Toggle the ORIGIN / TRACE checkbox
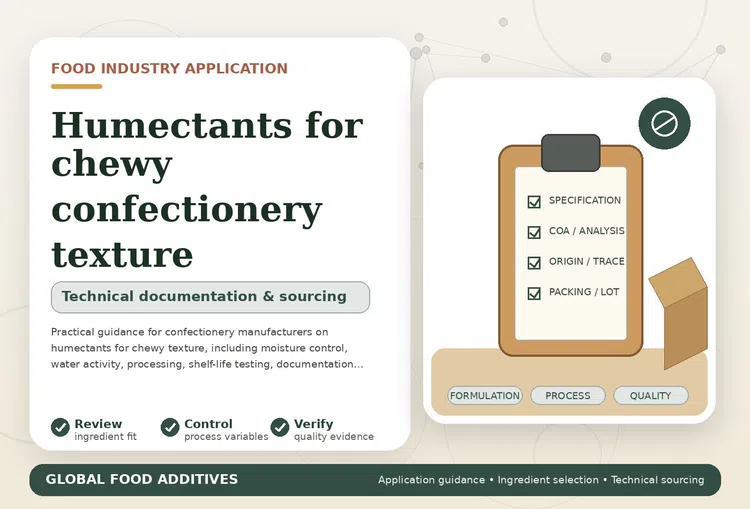750x509 pixels. (x=534, y=263)
